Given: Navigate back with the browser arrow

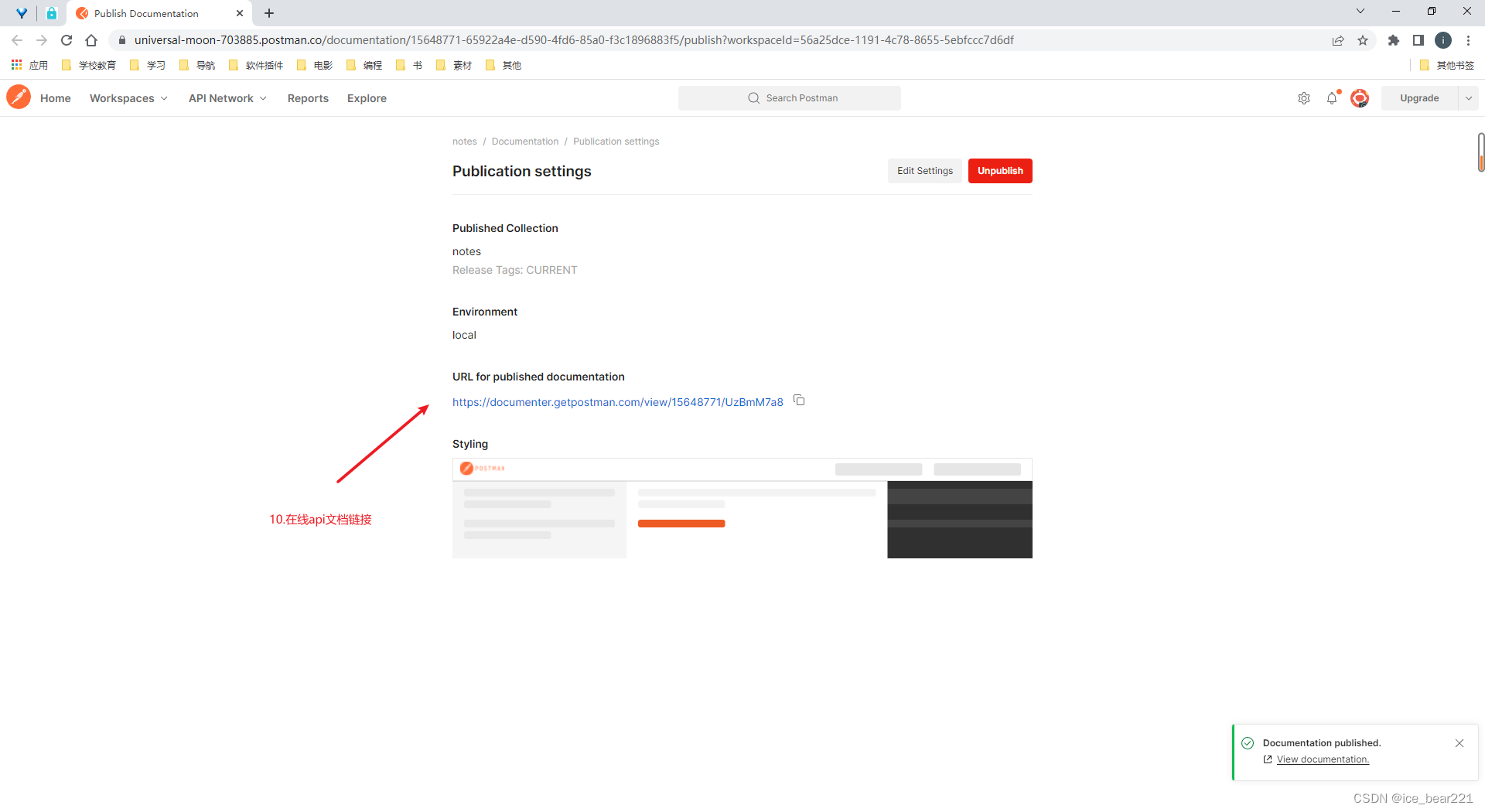Looking at the screenshot, I should coord(17,40).
